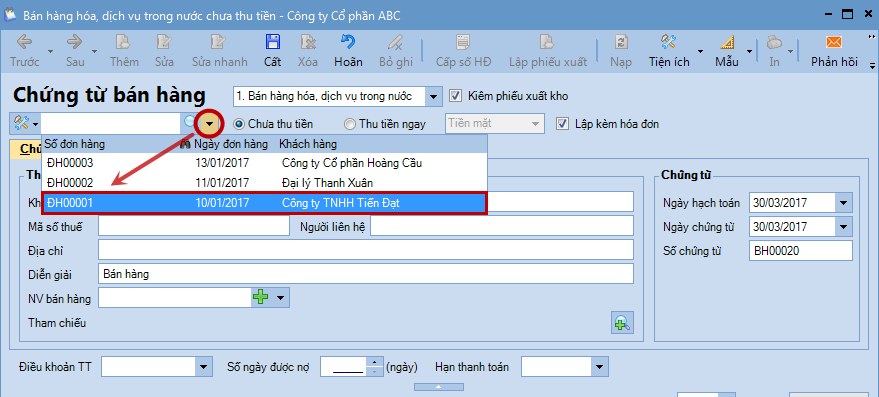Click the green plus next to NV bán hàng

pyautogui.click(x=261, y=297)
